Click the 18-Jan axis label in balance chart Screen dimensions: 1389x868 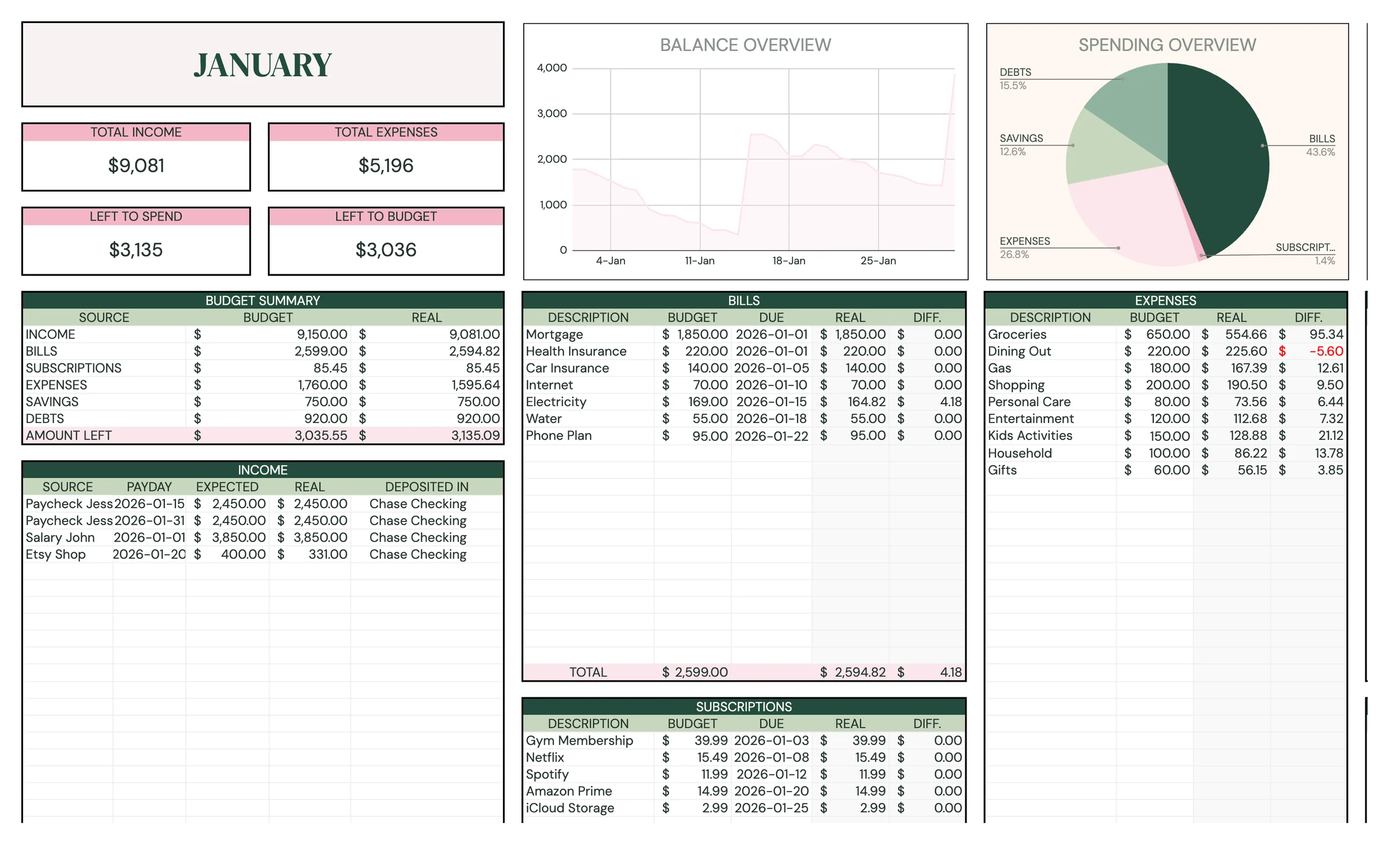pyautogui.click(x=788, y=261)
